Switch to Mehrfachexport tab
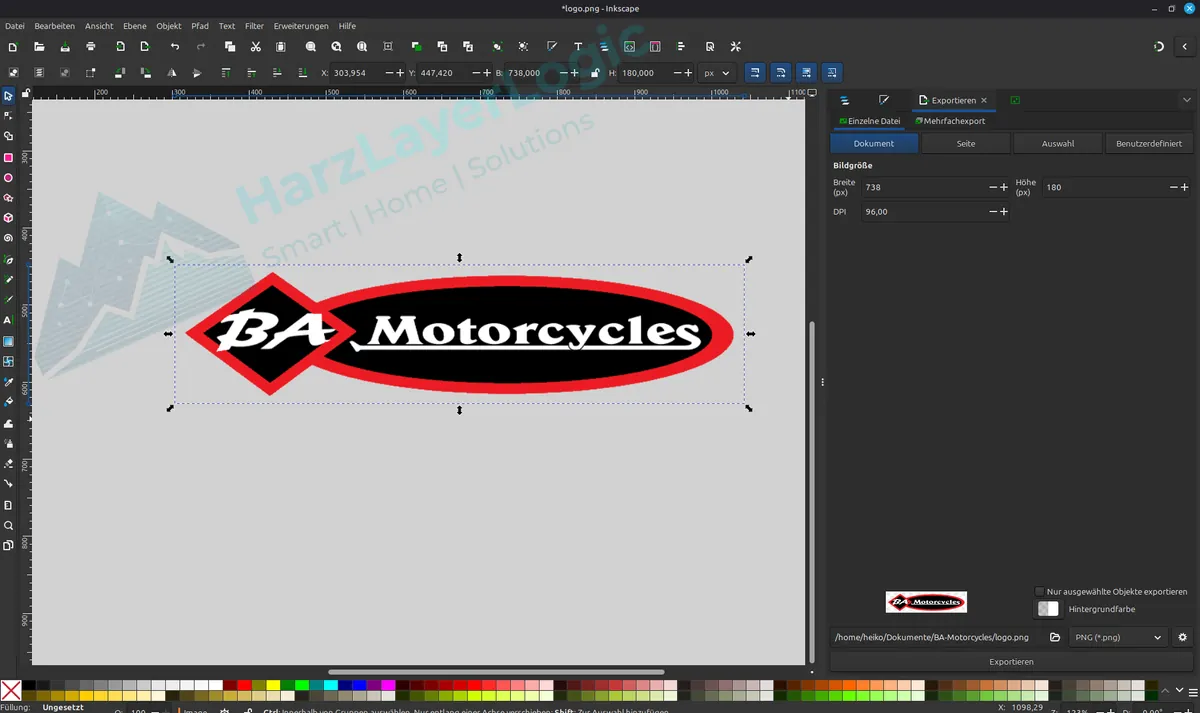The height and width of the screenshot is (713, 1200). point(950,121)
